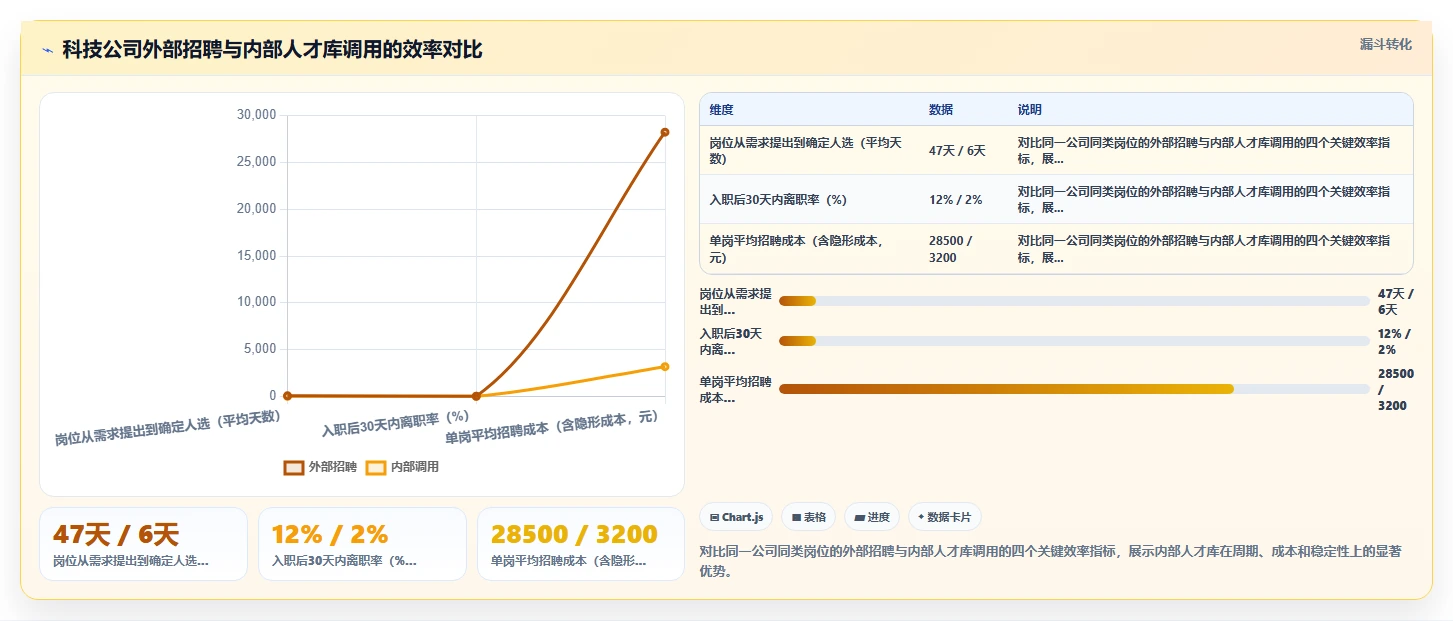The height and width of the screenshot is (621, 1453).
Task: Click the 入职后30天内离职率 progress bar
Action: [1074, 341]
